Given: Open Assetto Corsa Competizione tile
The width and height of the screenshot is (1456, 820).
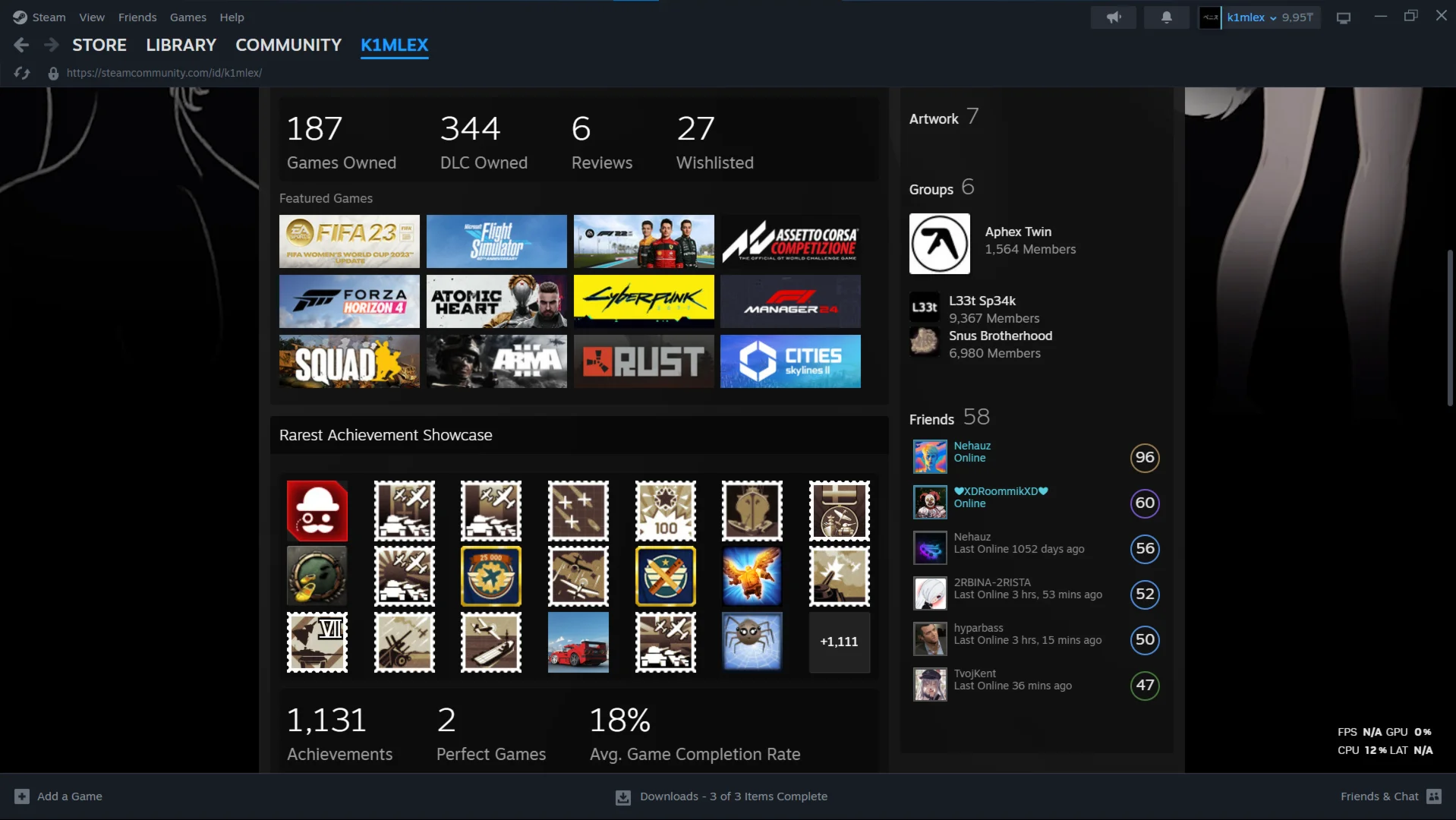Looking at the screenshot, I should [790, 241].
